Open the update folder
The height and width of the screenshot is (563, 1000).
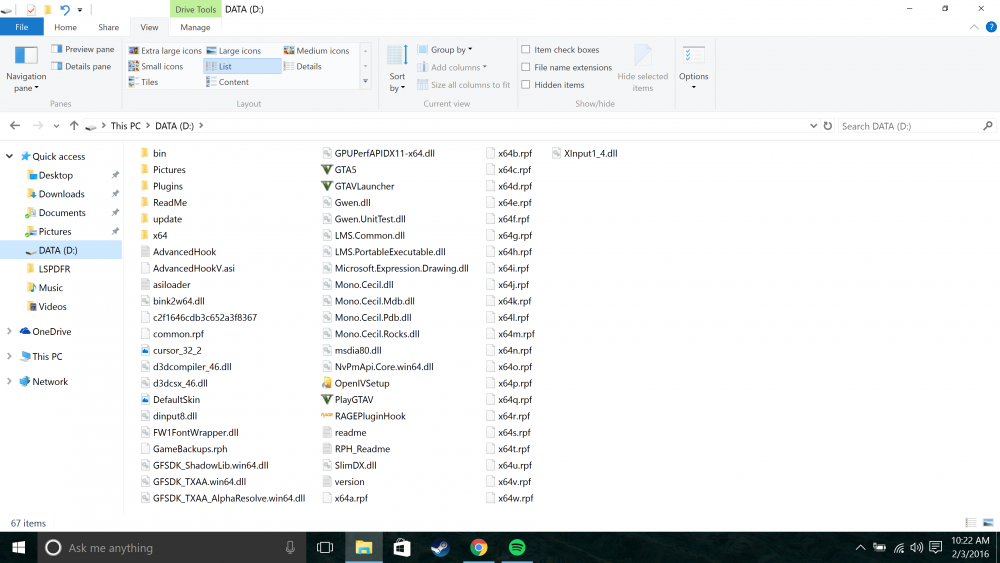161,219
